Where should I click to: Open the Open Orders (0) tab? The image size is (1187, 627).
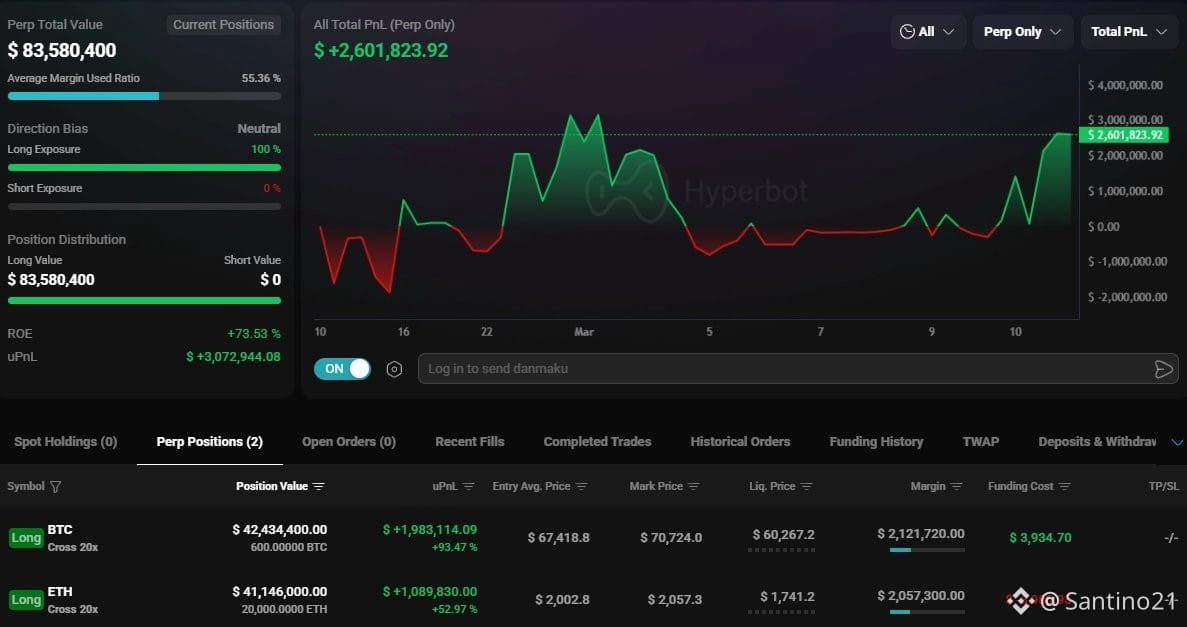349,441
